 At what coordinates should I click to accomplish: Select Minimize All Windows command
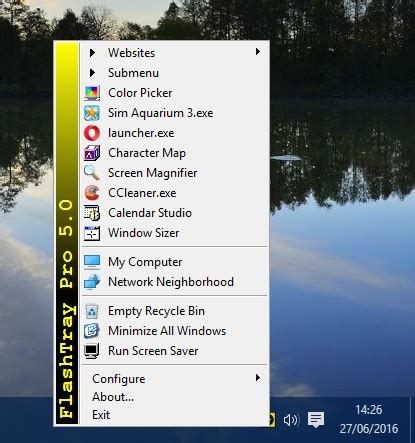(175, 331)
